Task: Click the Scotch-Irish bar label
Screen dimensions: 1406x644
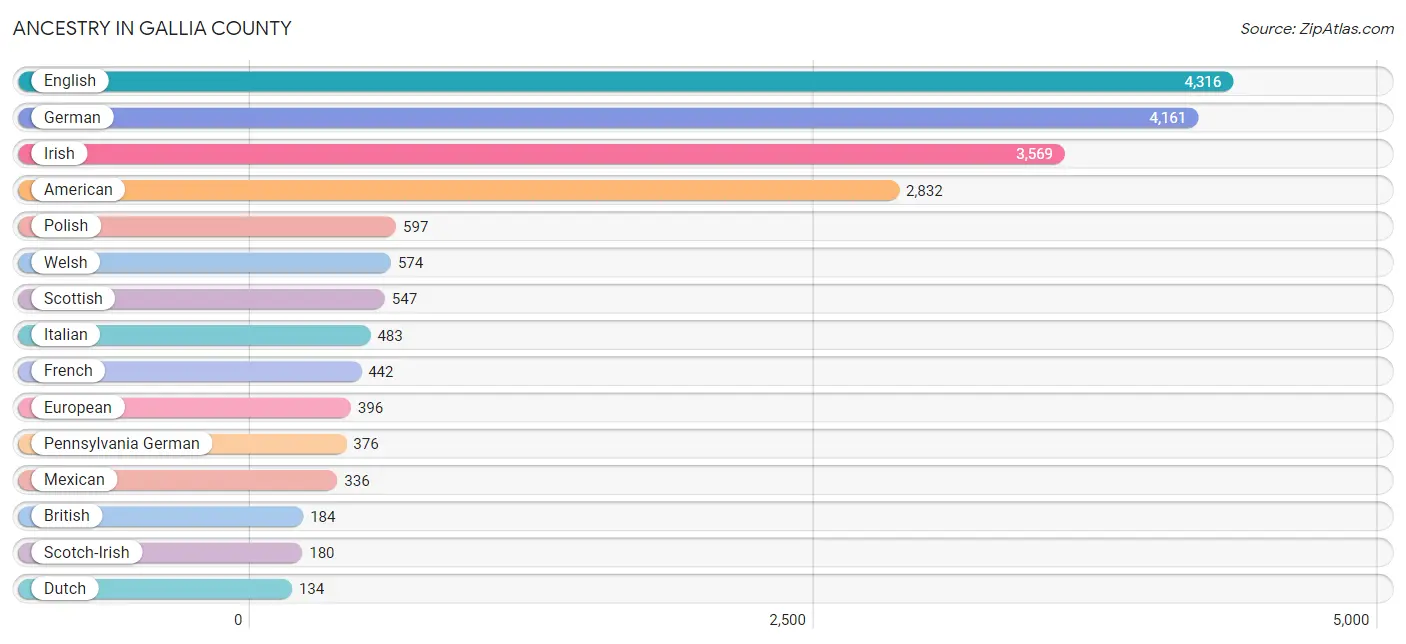Action: coord(86,552)
